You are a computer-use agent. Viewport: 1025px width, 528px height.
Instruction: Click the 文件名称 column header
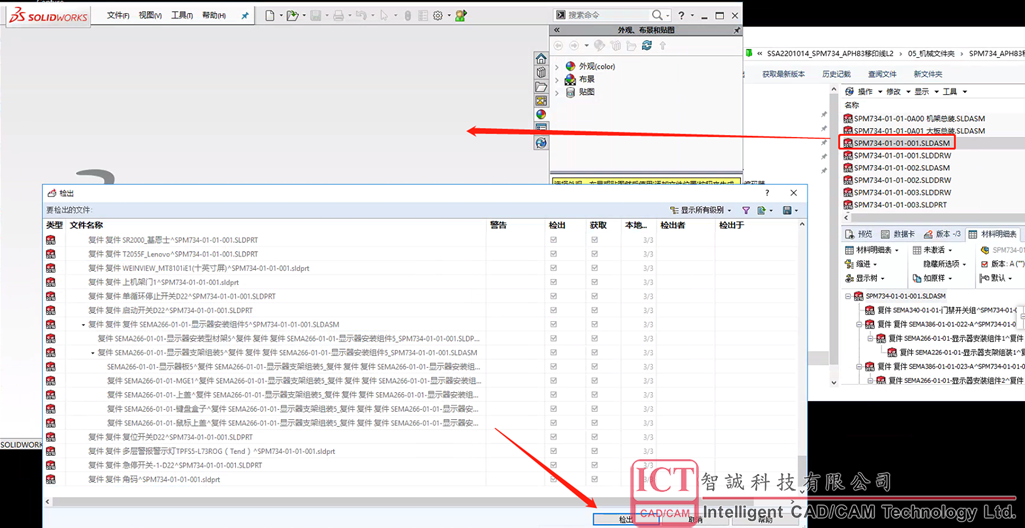click(86, 225)
